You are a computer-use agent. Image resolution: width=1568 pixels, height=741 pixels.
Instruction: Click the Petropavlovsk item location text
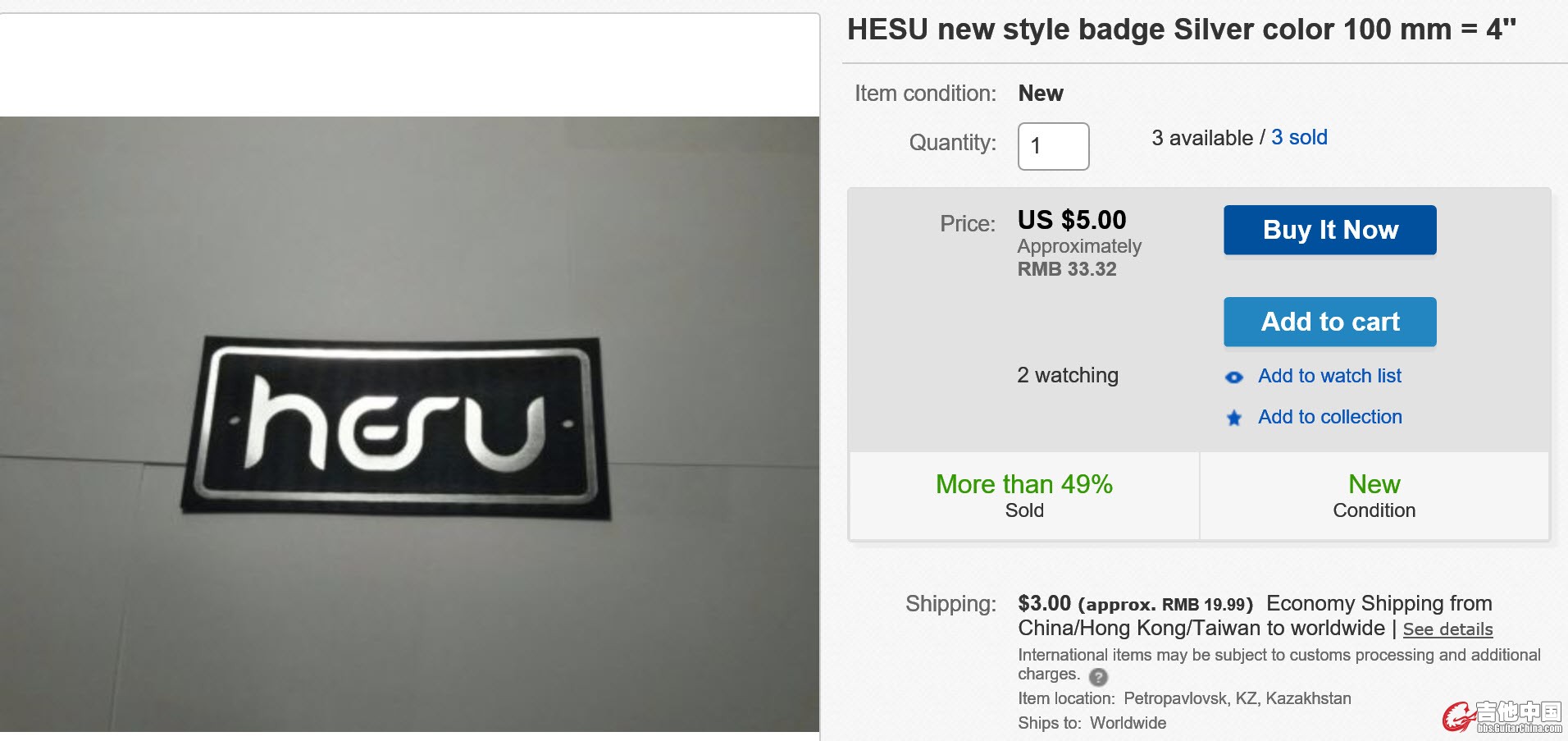[x=1237, y=698]
